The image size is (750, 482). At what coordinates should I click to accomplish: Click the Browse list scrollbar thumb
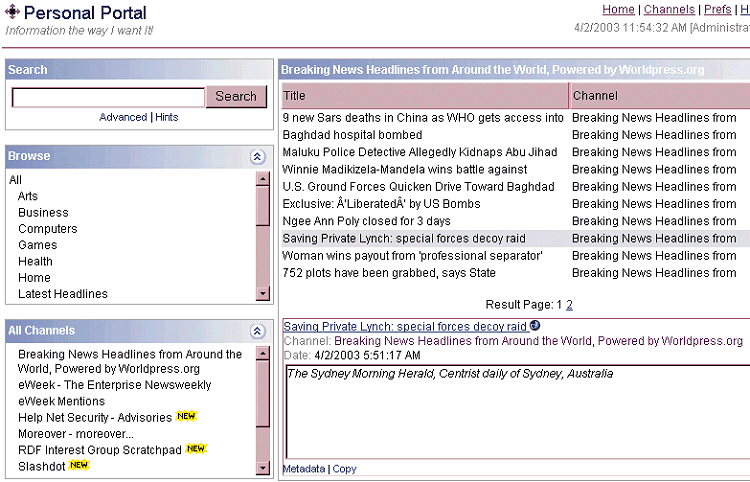pyautogui.click(x=263, y=206)
